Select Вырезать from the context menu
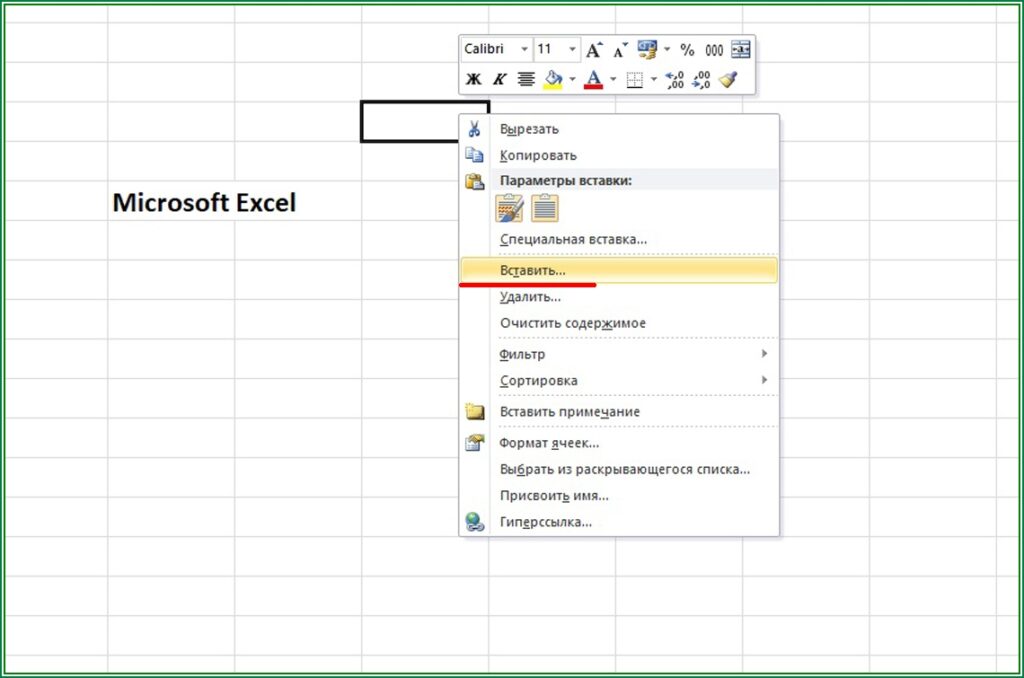 pos(619,129)
